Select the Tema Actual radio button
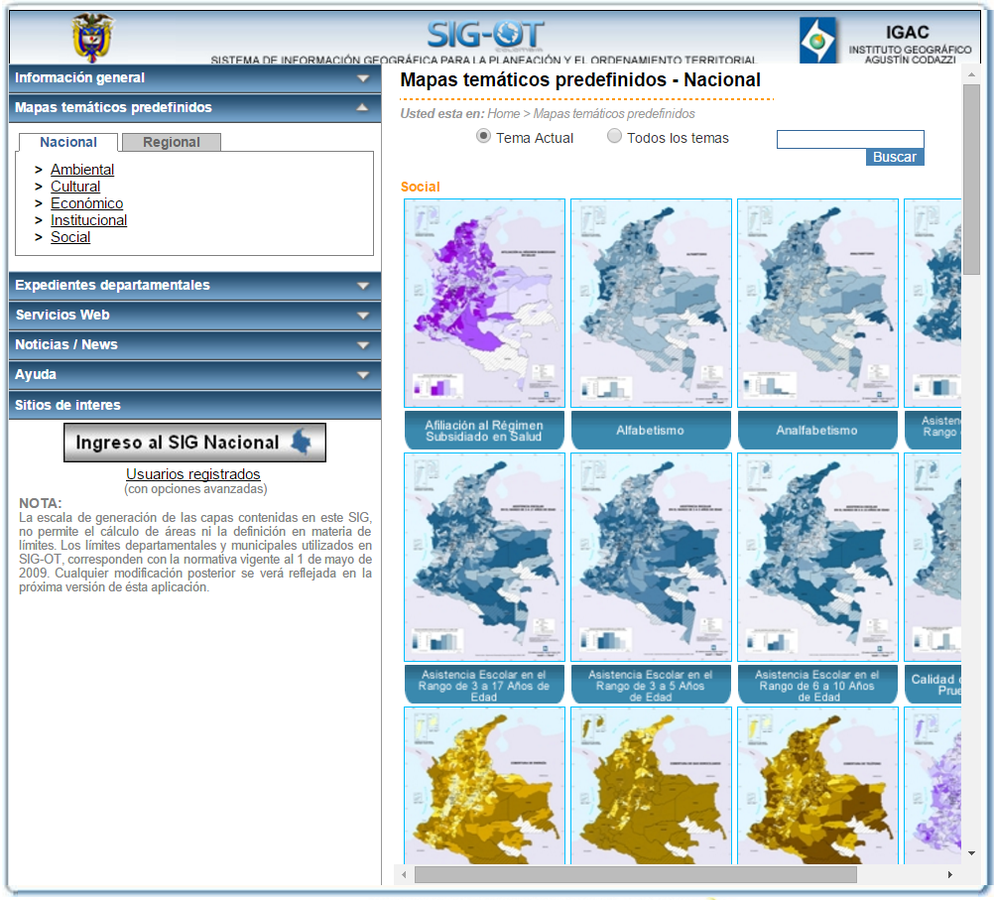Screen dimensions: 995x900 pyautogui.click(x=484, y=136)
